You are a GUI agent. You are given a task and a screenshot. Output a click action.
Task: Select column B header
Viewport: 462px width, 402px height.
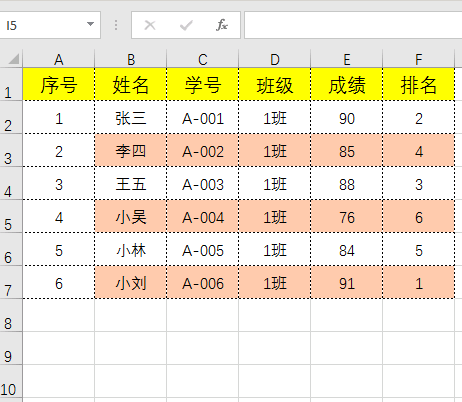(x=131, y=59)
